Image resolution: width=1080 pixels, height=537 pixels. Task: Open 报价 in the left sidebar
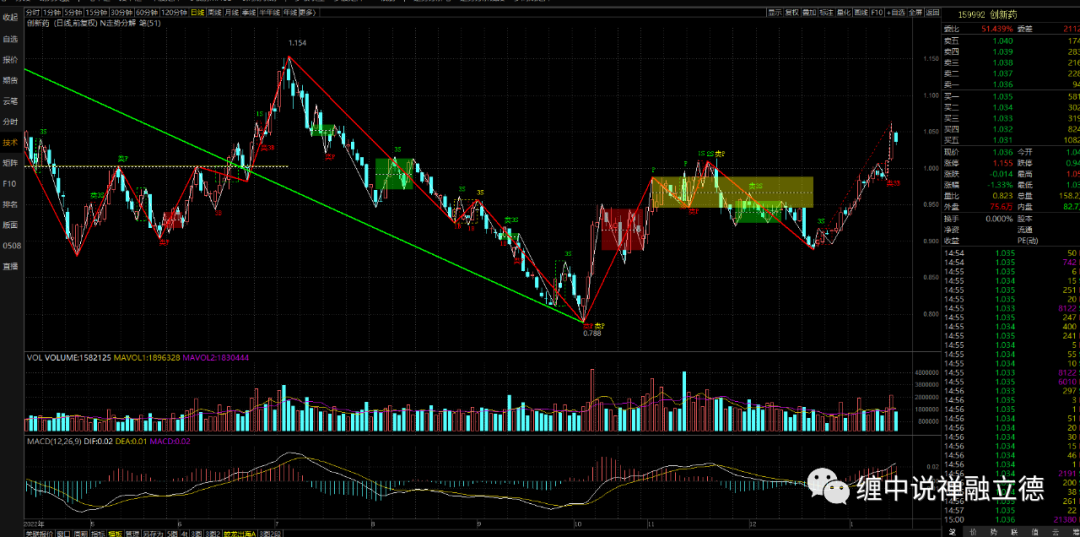coord(10,59)
